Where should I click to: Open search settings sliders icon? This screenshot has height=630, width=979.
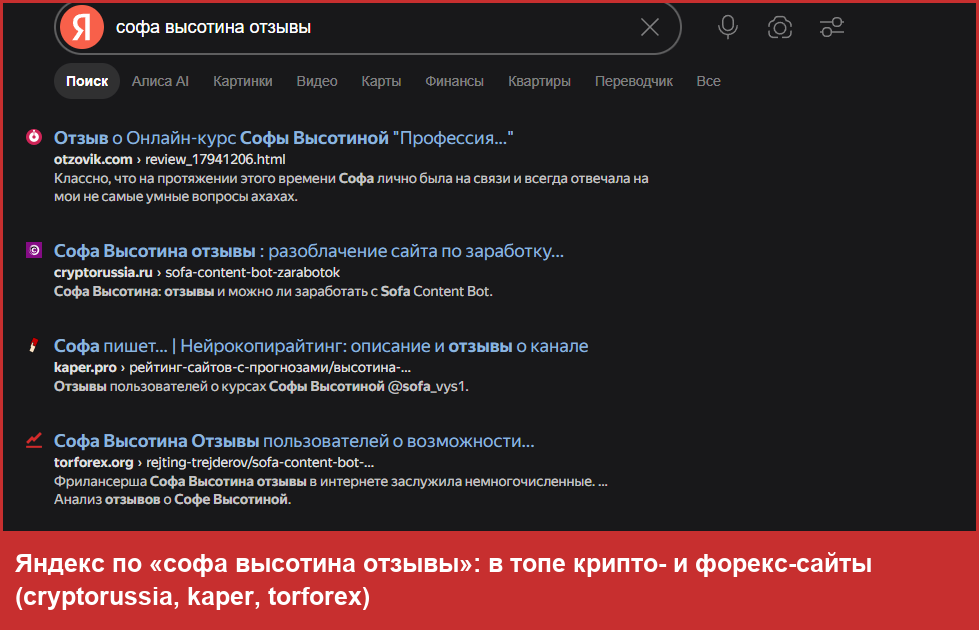coord(832,27)
